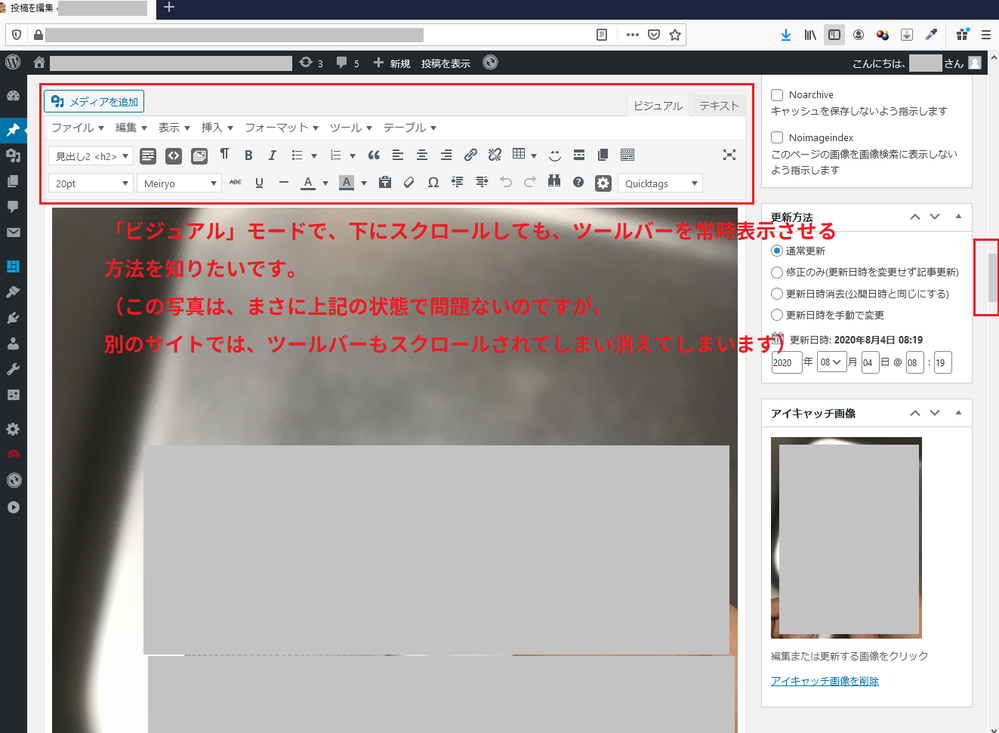Open find and replace (binoculars icon)
Viewport: 999px width, 733px height.
(554, 183)
